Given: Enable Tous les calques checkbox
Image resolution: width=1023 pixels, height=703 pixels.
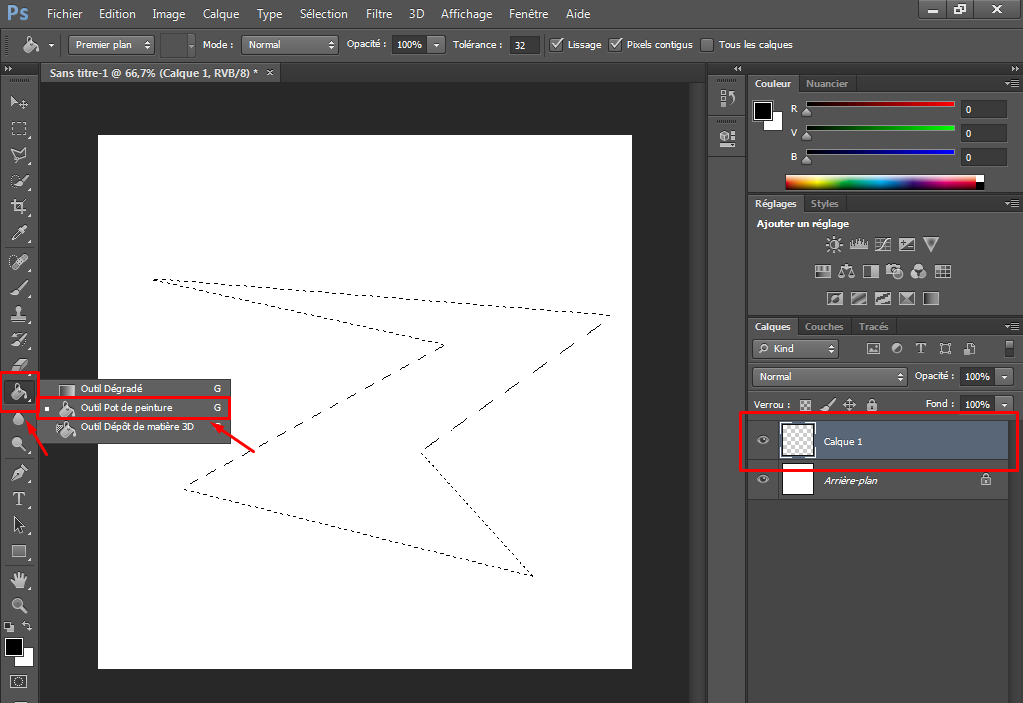Looking at the screenshot, I should click(x=707, y=44).
